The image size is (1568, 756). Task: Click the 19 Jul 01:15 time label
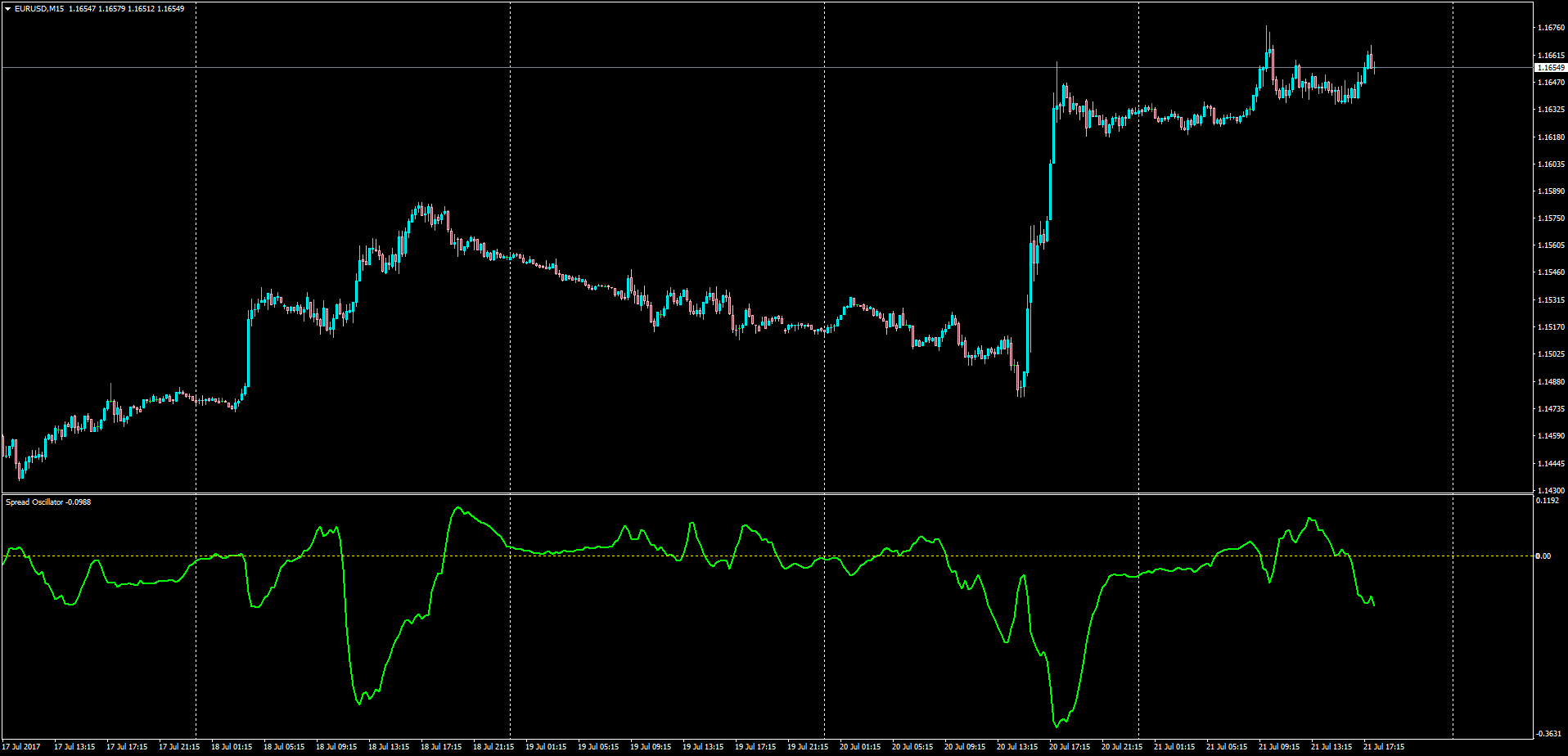point(546,747)
